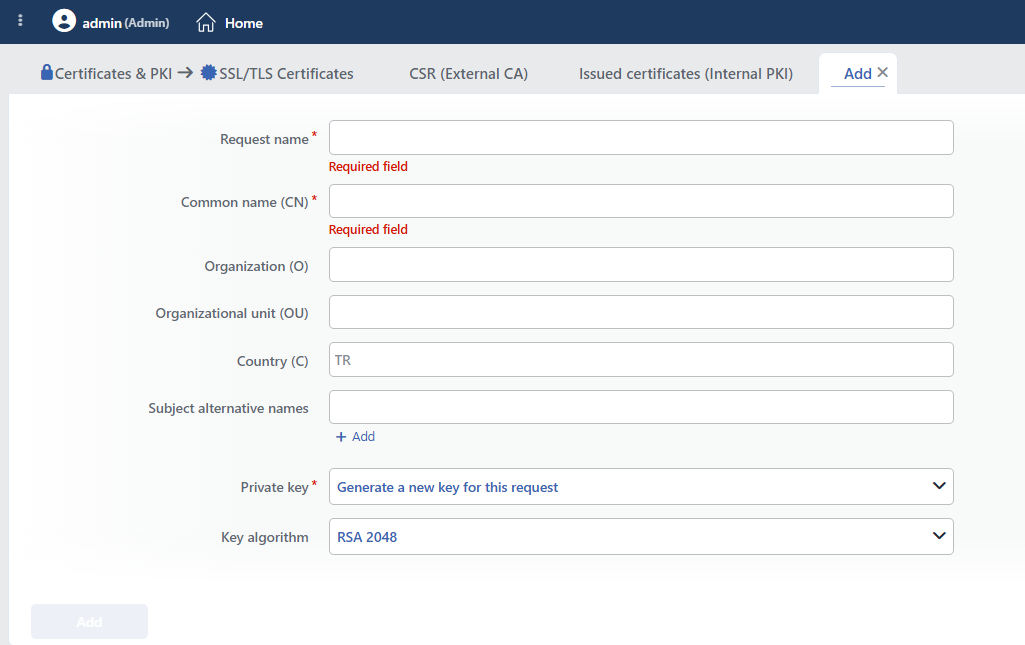Focus the Request name input field
The width and height of the screenshot is (1025, 645).
[x=641, y=137]
